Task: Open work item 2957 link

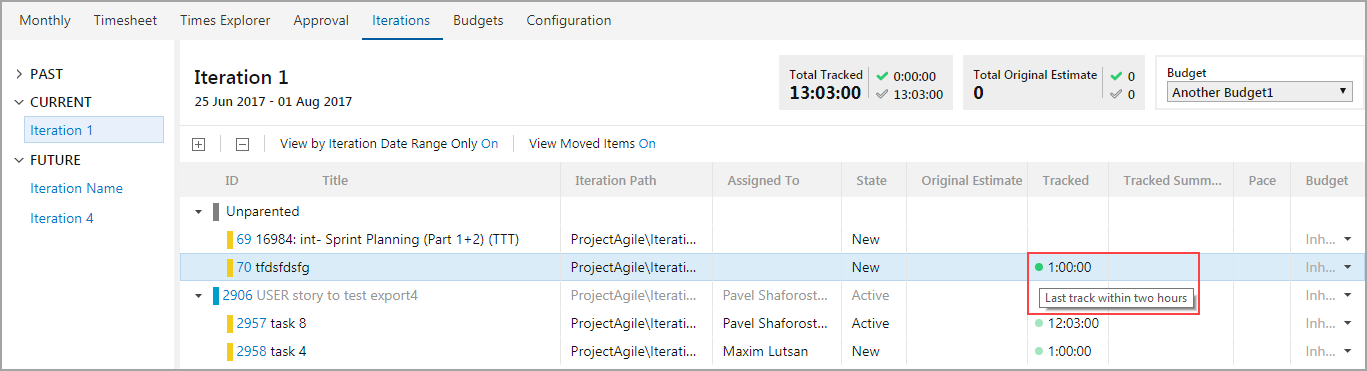Action: tap(252, 323)
